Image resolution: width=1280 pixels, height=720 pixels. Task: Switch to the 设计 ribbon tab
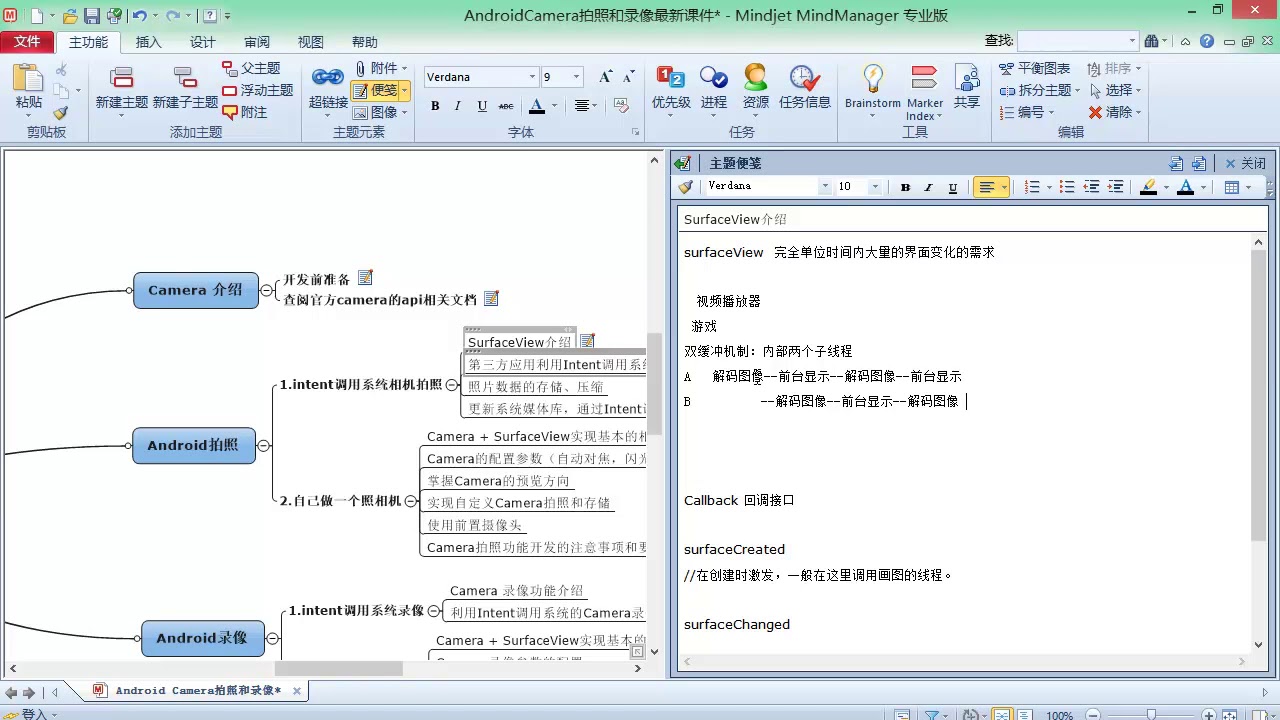(x=203, y=42)
